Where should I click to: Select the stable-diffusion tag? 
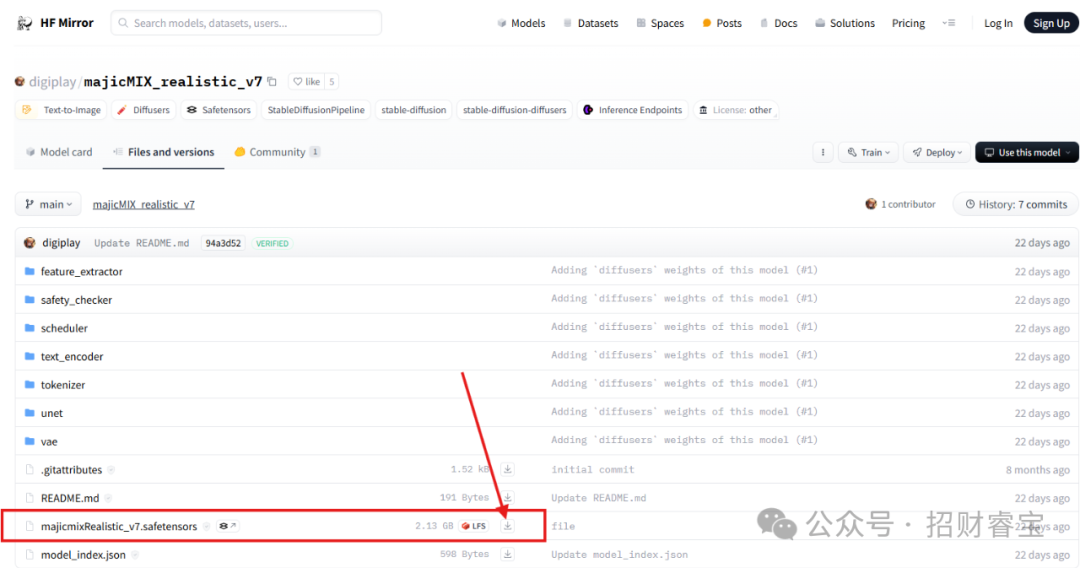(x=413, y=109)
